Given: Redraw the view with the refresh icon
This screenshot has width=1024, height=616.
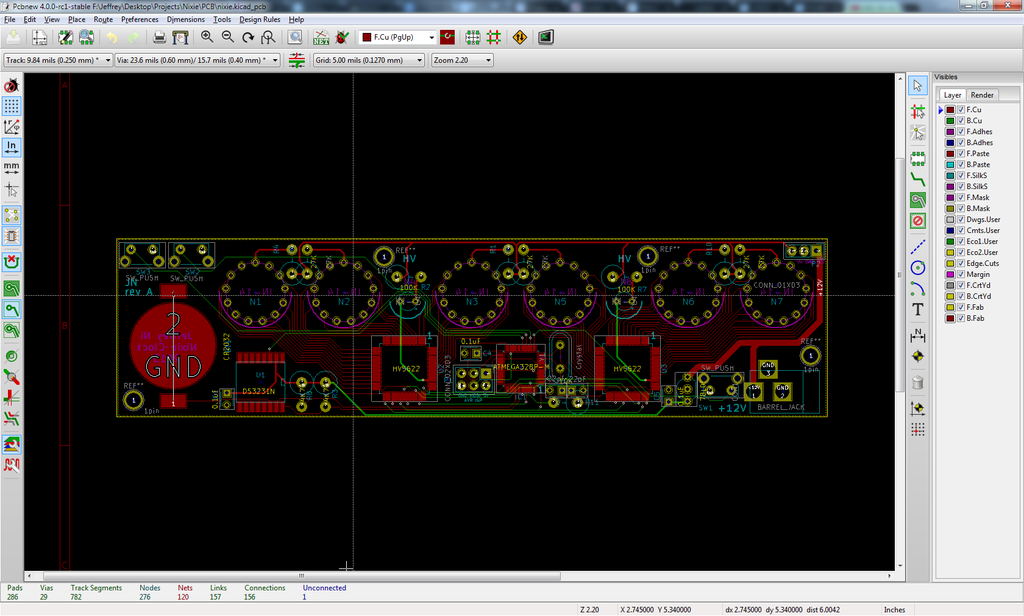Looking at the screenshot, I should (x=248, y=37).
